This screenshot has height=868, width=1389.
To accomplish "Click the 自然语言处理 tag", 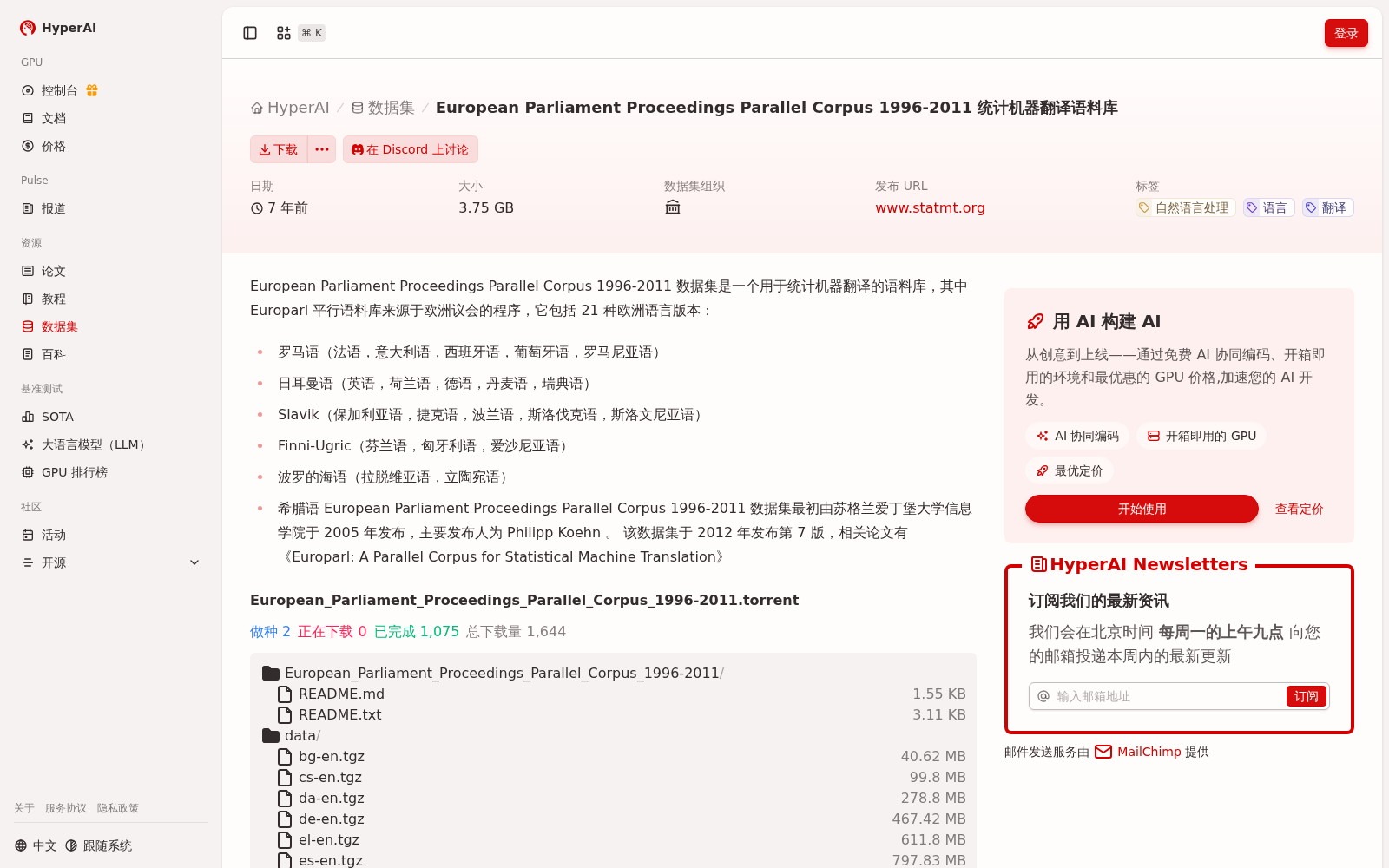I will (1186, 207).
